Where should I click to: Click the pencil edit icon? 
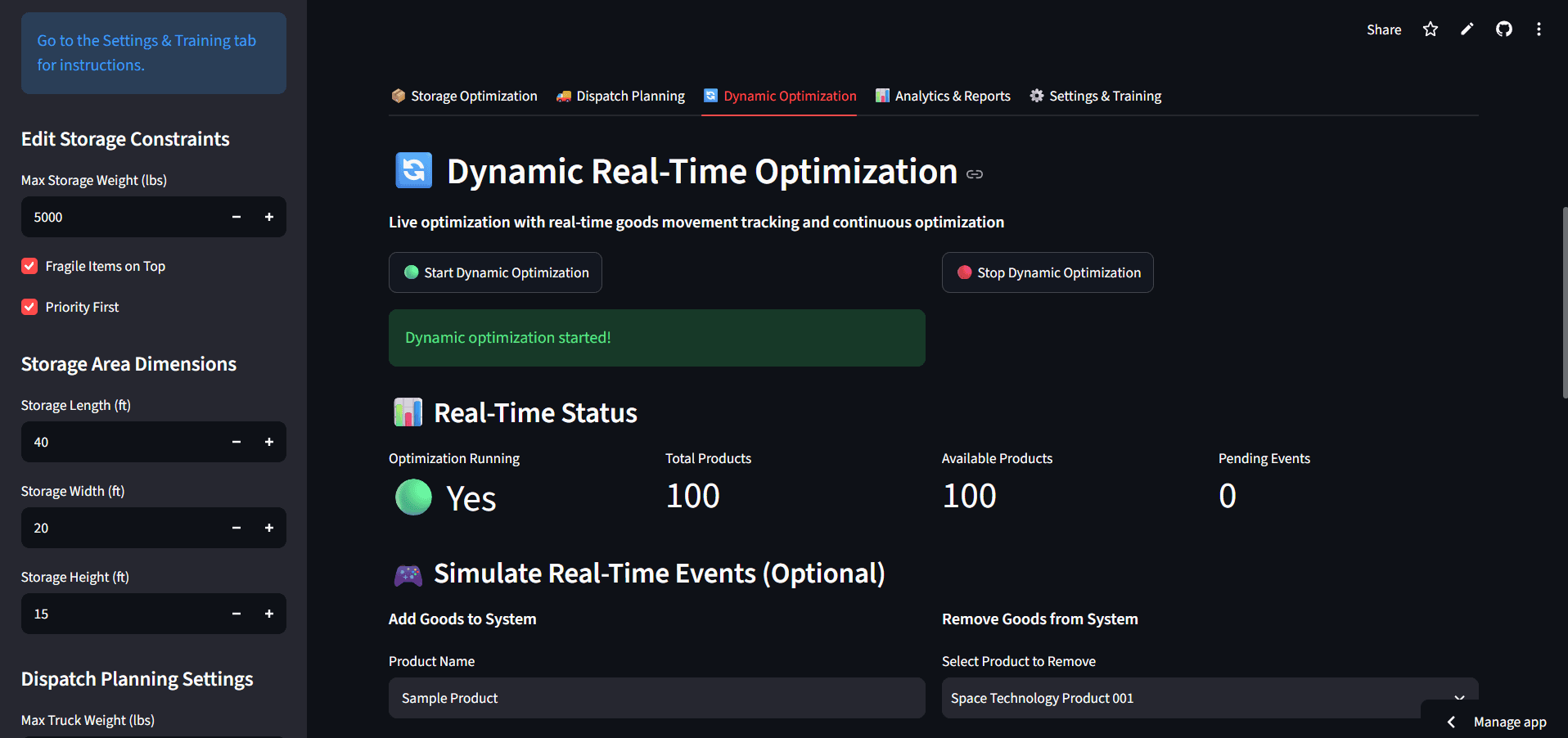click(x=1467, y=29)
